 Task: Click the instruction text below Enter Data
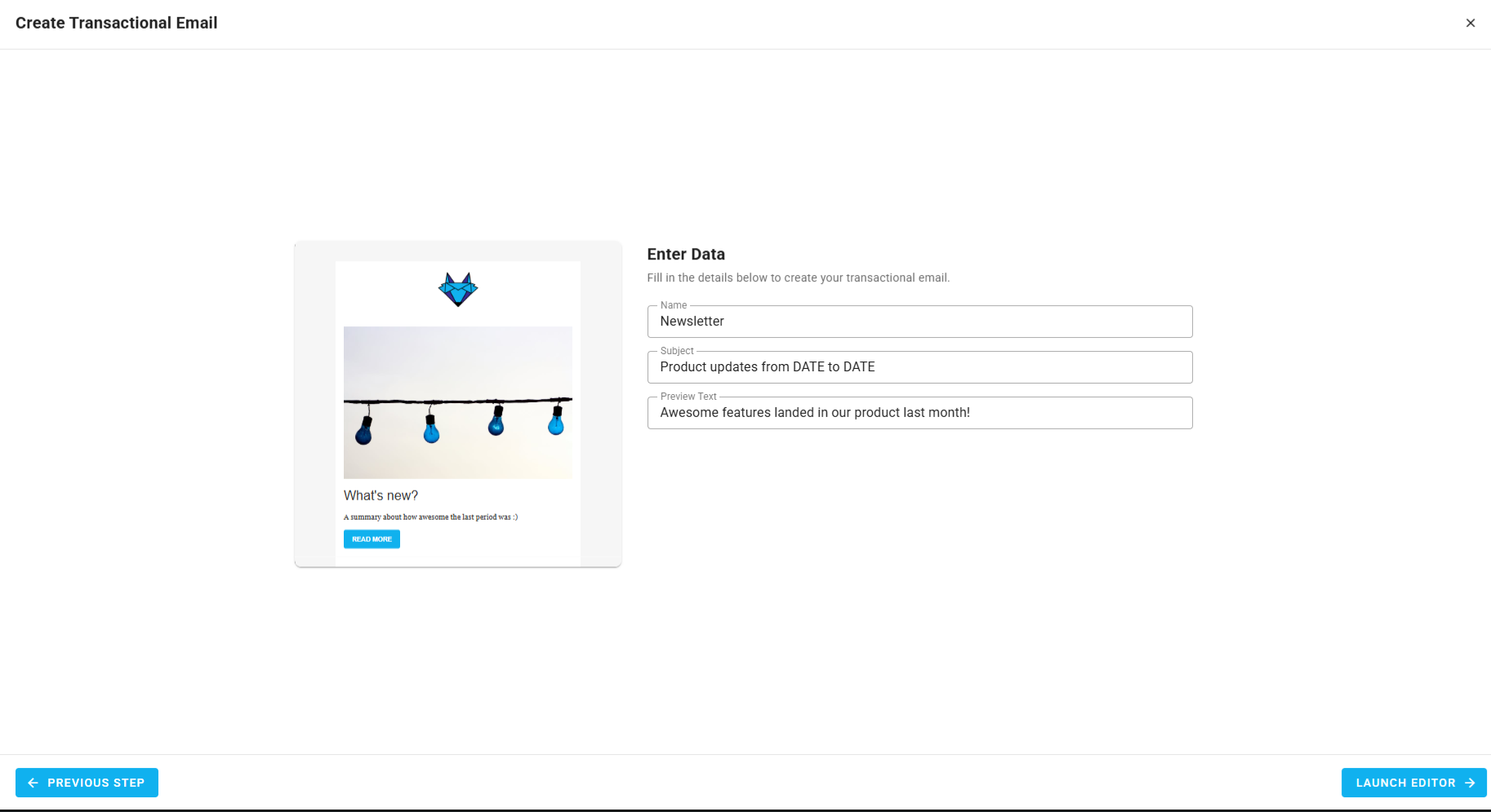(799, 277)
